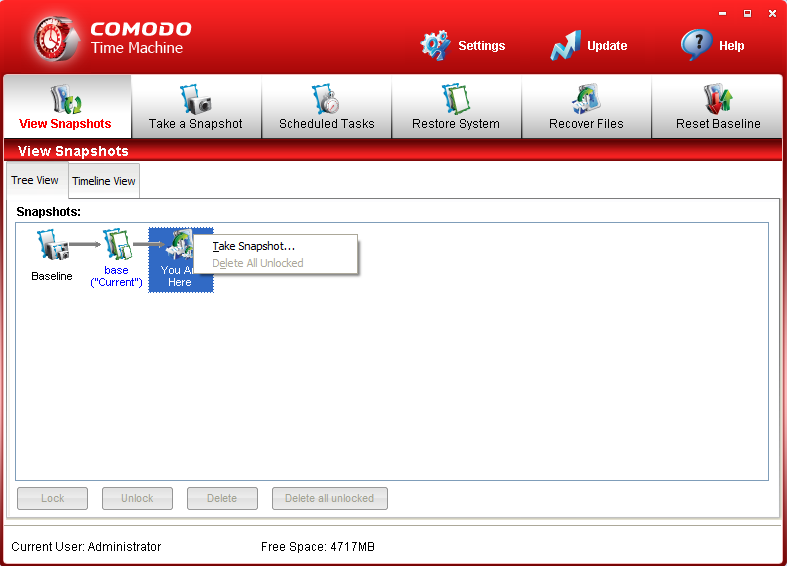Screen dimensions: 787x566
Task: Click the Restore System icon
Action: tap(456, 100)
